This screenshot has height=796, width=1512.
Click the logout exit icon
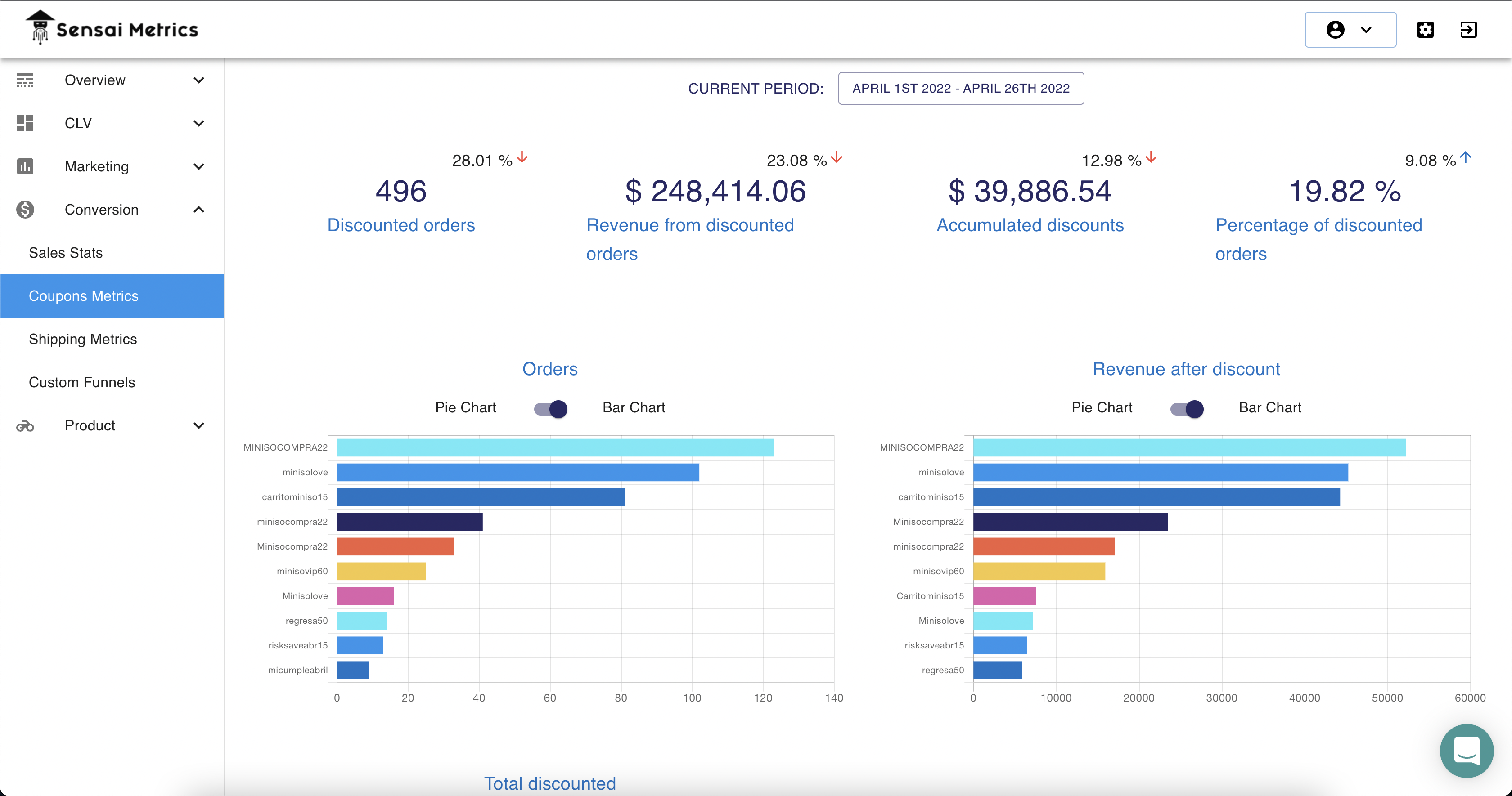(1468, 30)
